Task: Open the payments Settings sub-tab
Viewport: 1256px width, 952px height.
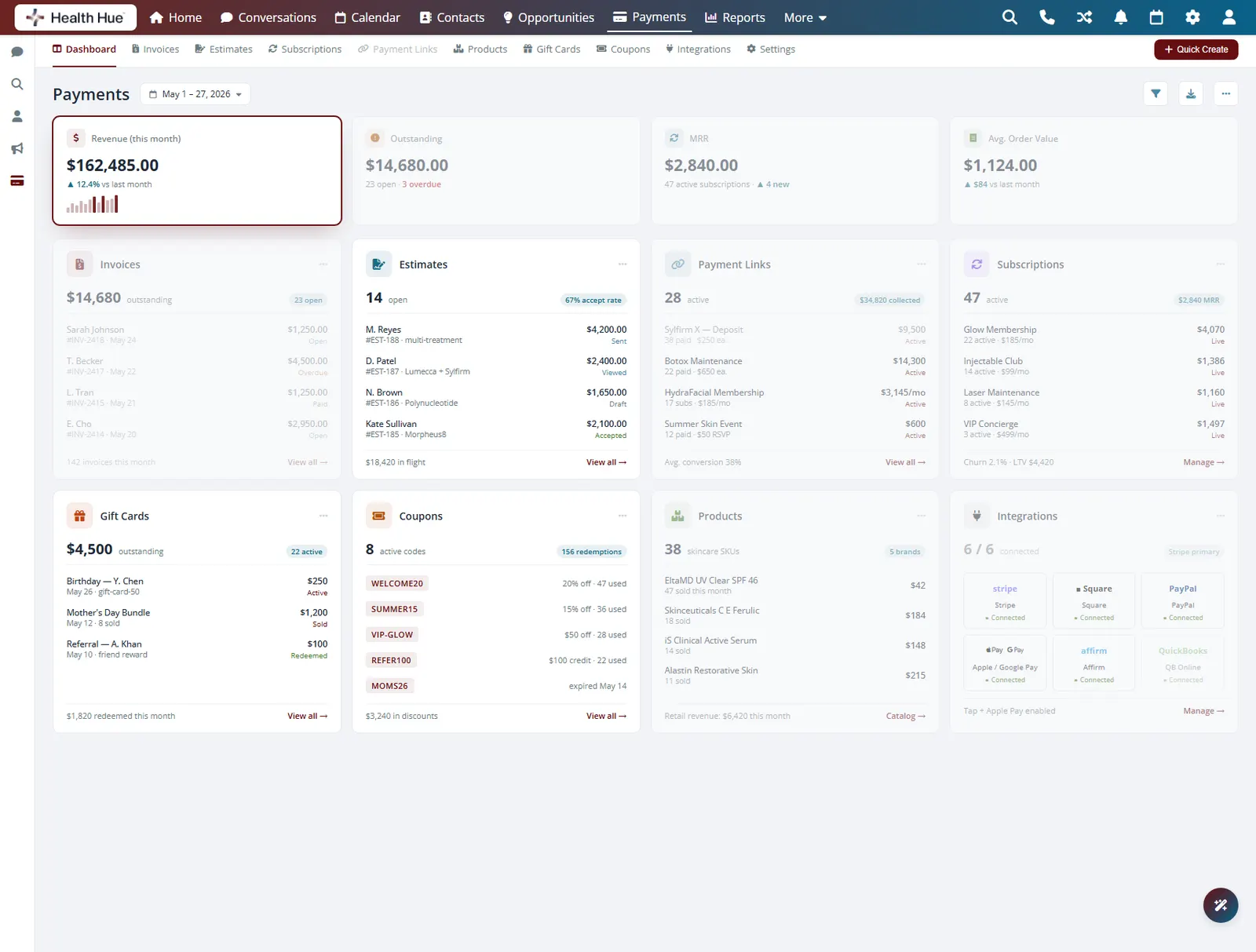Action: [771, 49]
